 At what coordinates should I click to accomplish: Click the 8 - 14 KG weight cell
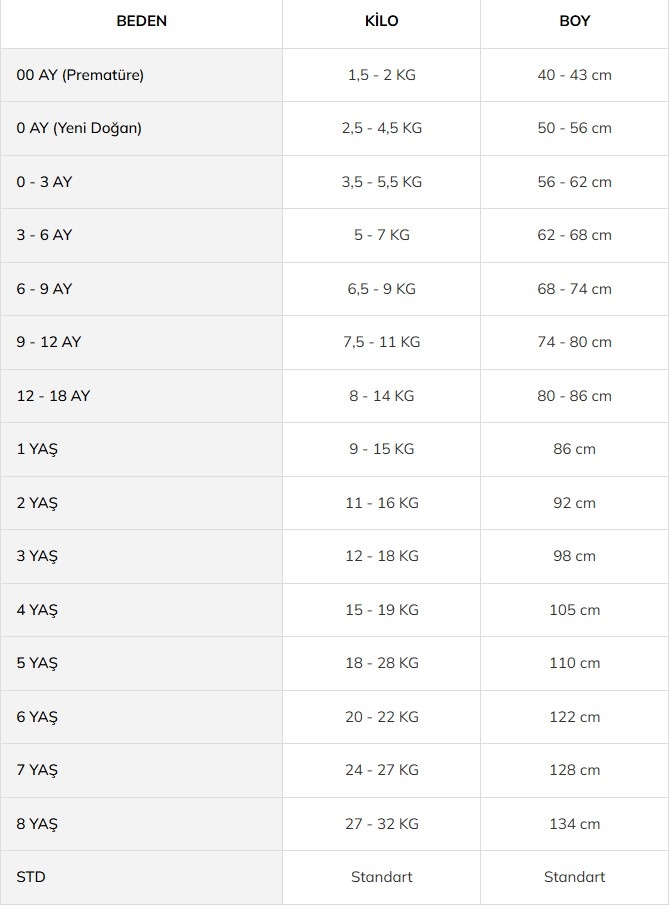381,395
